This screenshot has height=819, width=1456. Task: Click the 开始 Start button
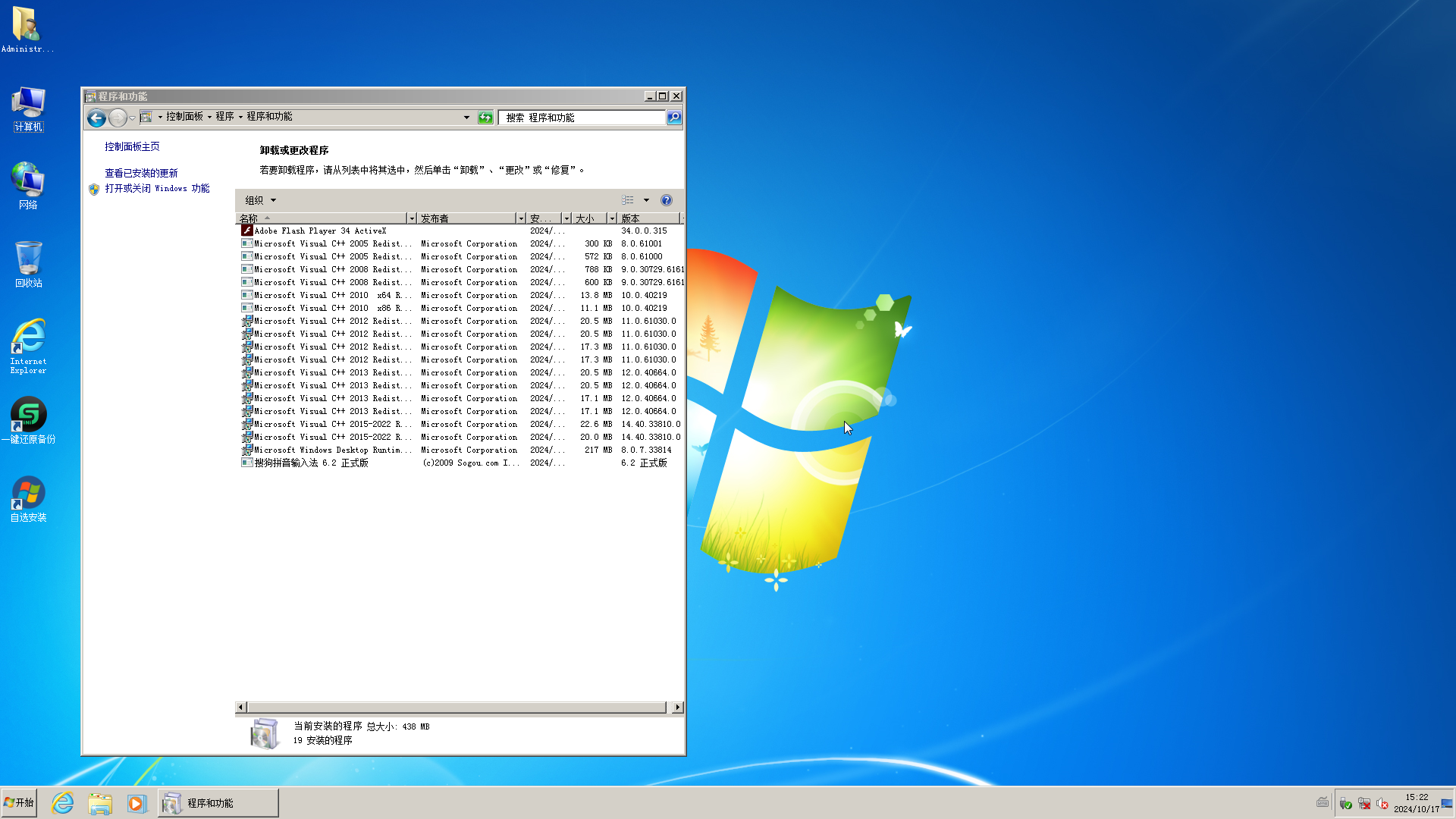(x=19, y=803)
